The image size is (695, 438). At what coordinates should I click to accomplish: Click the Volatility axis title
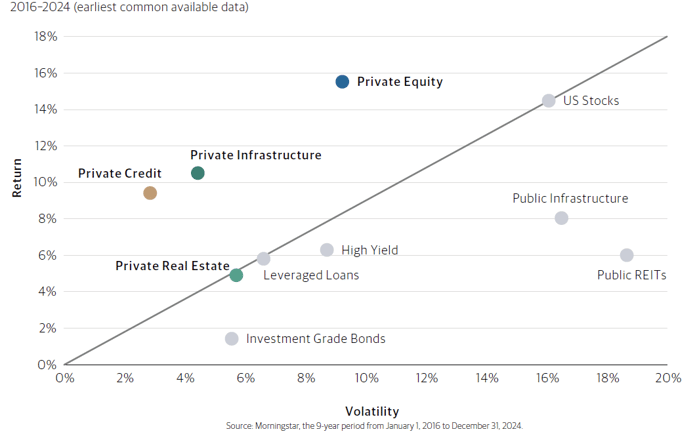372,411
